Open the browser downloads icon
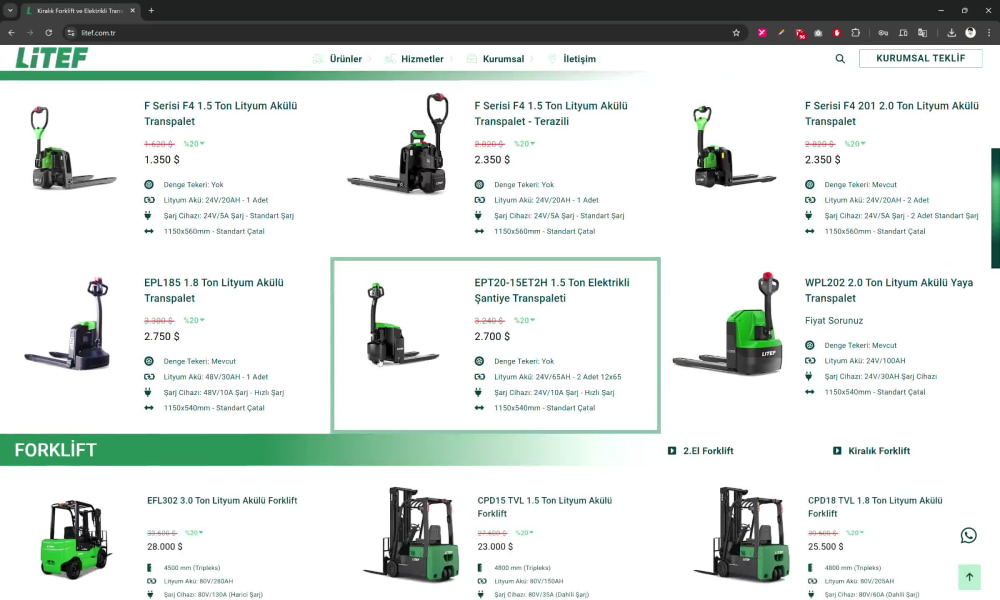This screenshot has height=600, width=1000. [951, 33]
